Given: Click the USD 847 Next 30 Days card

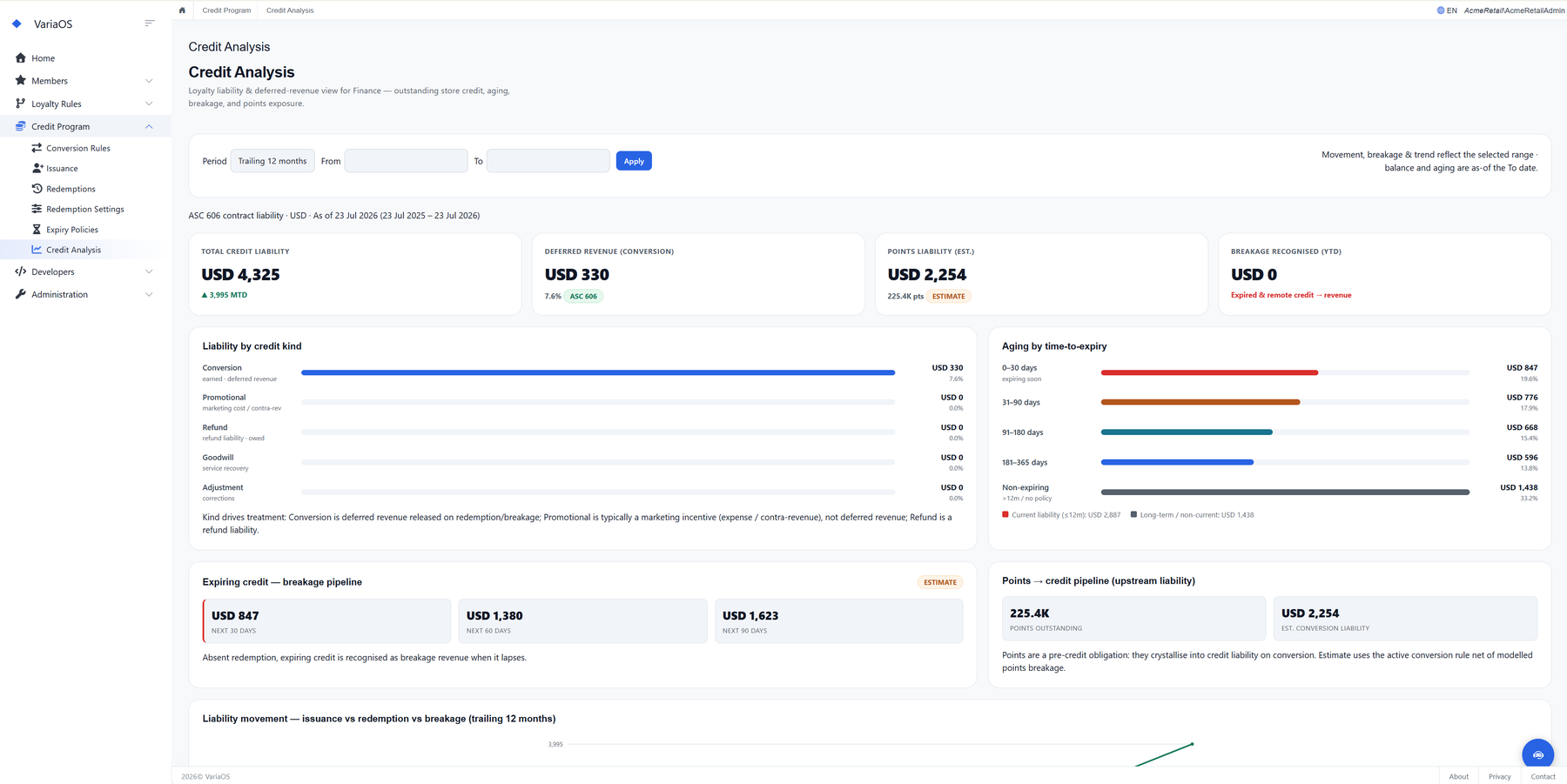Looking at the screenshot, I should coord(326,621).
